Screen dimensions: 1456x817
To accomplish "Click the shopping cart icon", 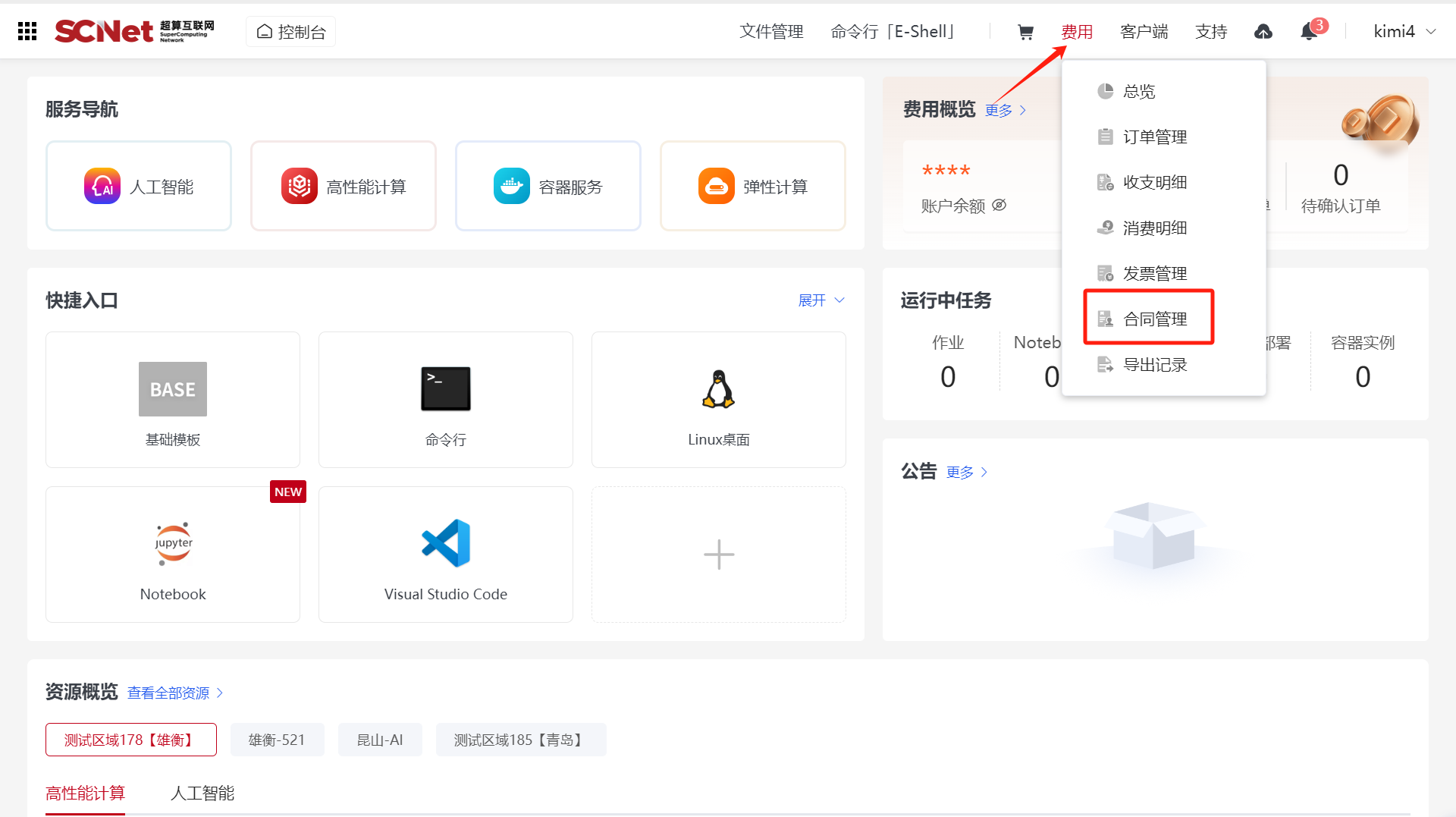I will 1025,32.
